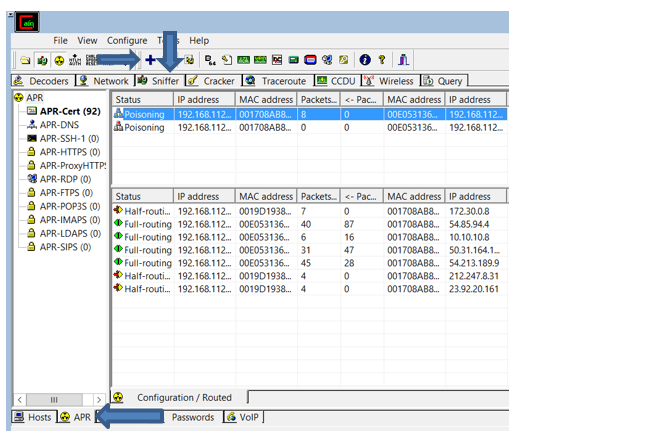The image size is (672, 439).
Task: Click the blue plus Add to list icon
Action: coord(150,61)
